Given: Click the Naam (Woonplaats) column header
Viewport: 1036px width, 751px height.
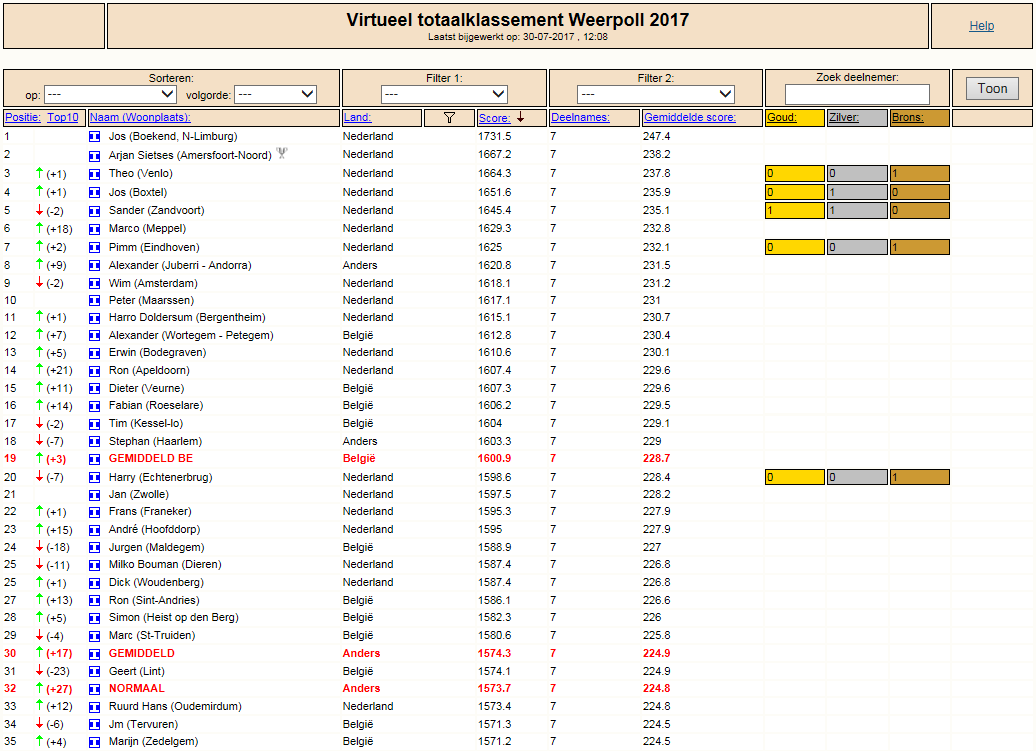Looking at the screenshot, I should pyautogui.click(x=140, y=118).
